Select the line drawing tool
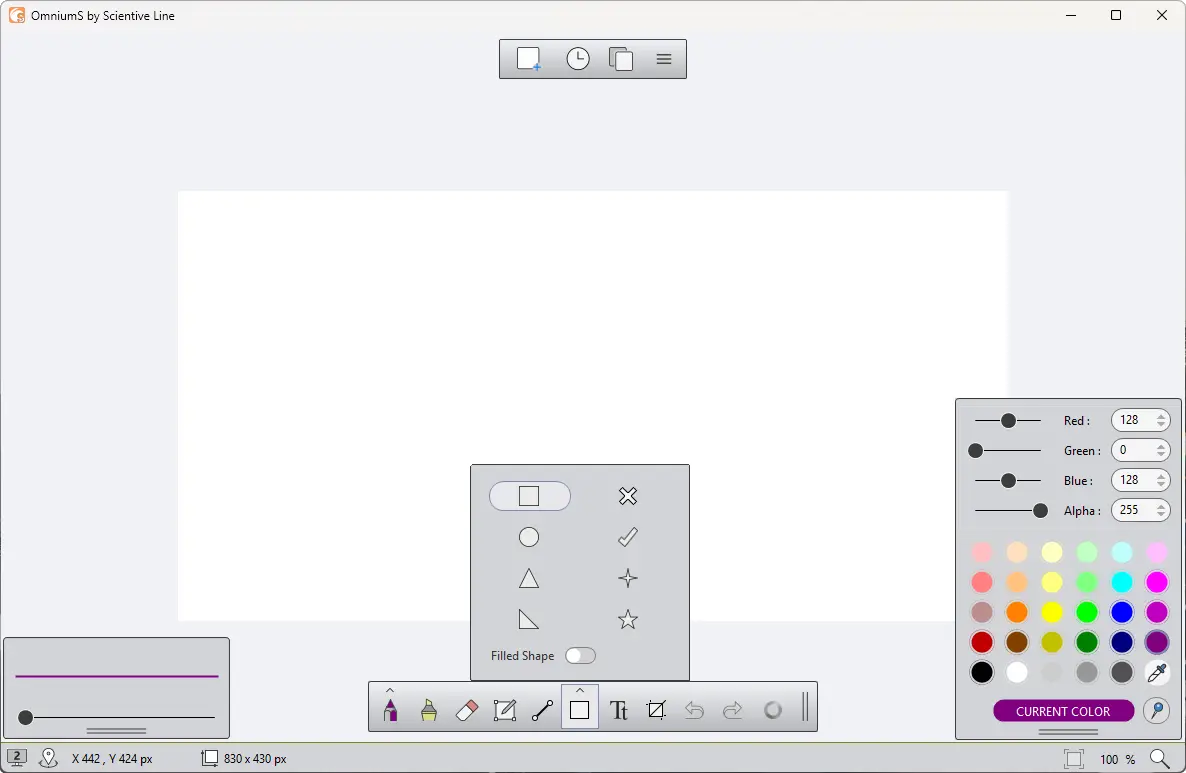This screenshot has height=773, width=1186. [542, 710]
